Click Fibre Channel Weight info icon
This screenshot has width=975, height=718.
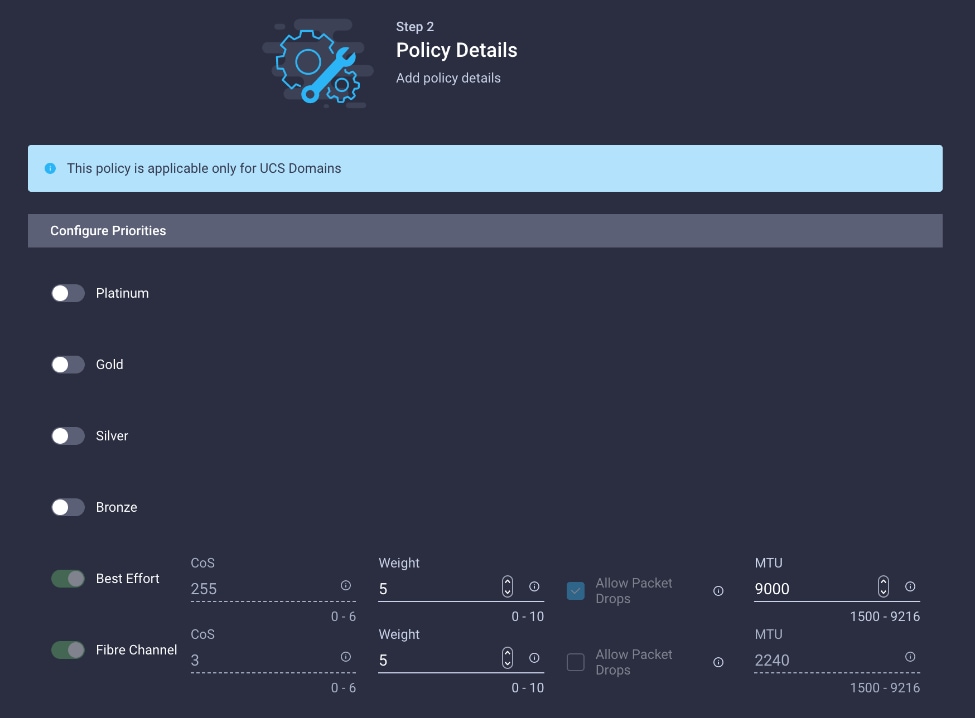[534, 658]
